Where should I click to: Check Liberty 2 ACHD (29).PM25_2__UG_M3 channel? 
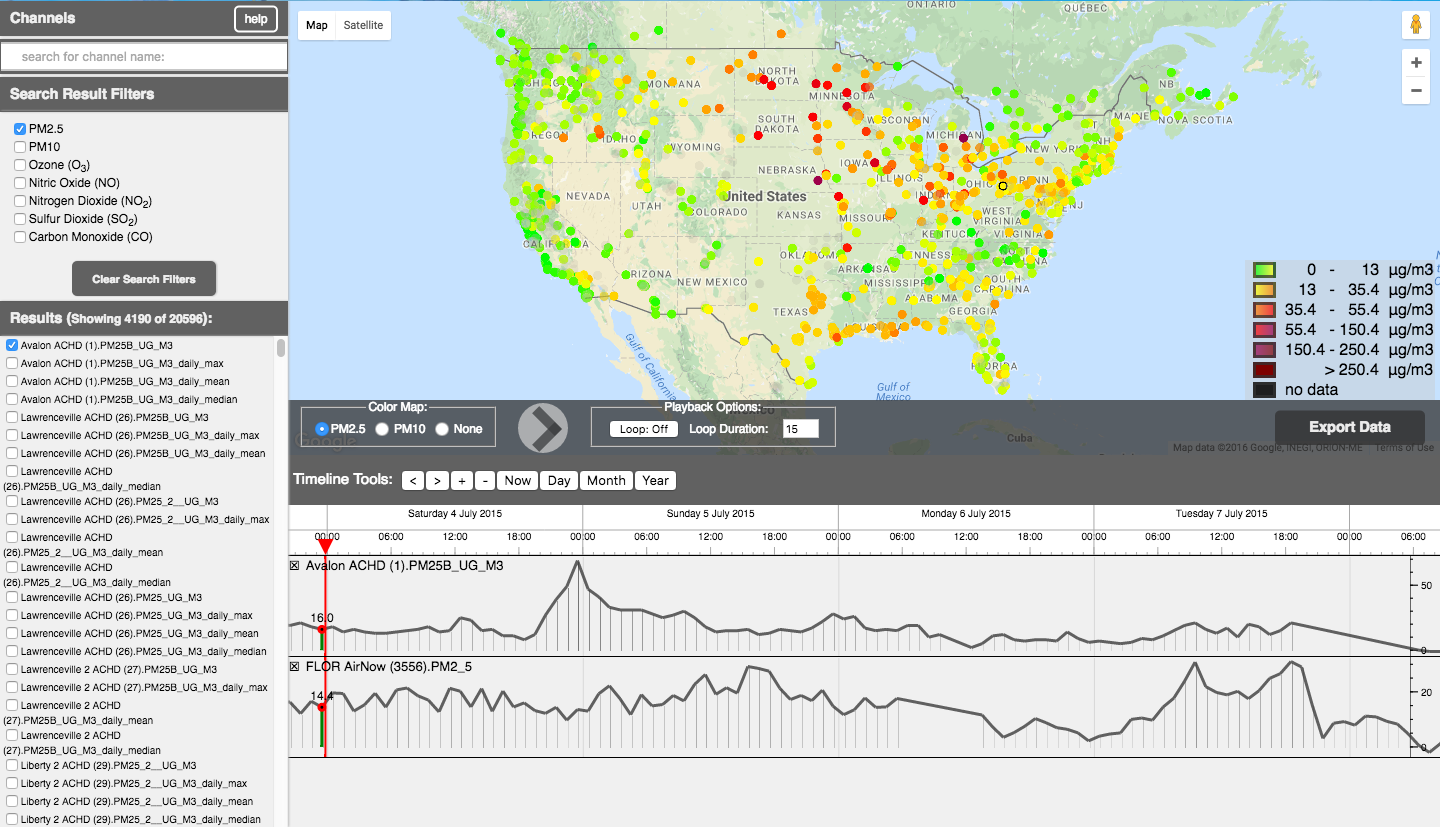pyautogui.click(x=12, y=765)
